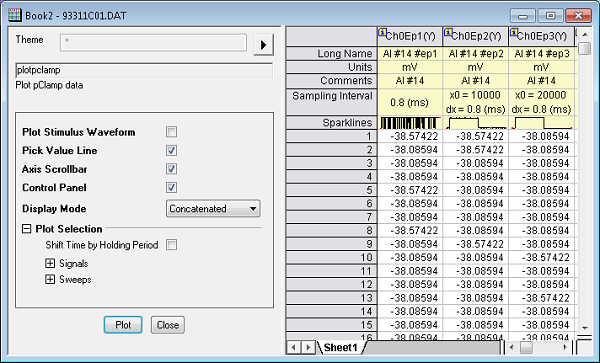Screen dimensions: 600x363
Task: Collapse the Plot Selection section
Action: pos(26,229)
